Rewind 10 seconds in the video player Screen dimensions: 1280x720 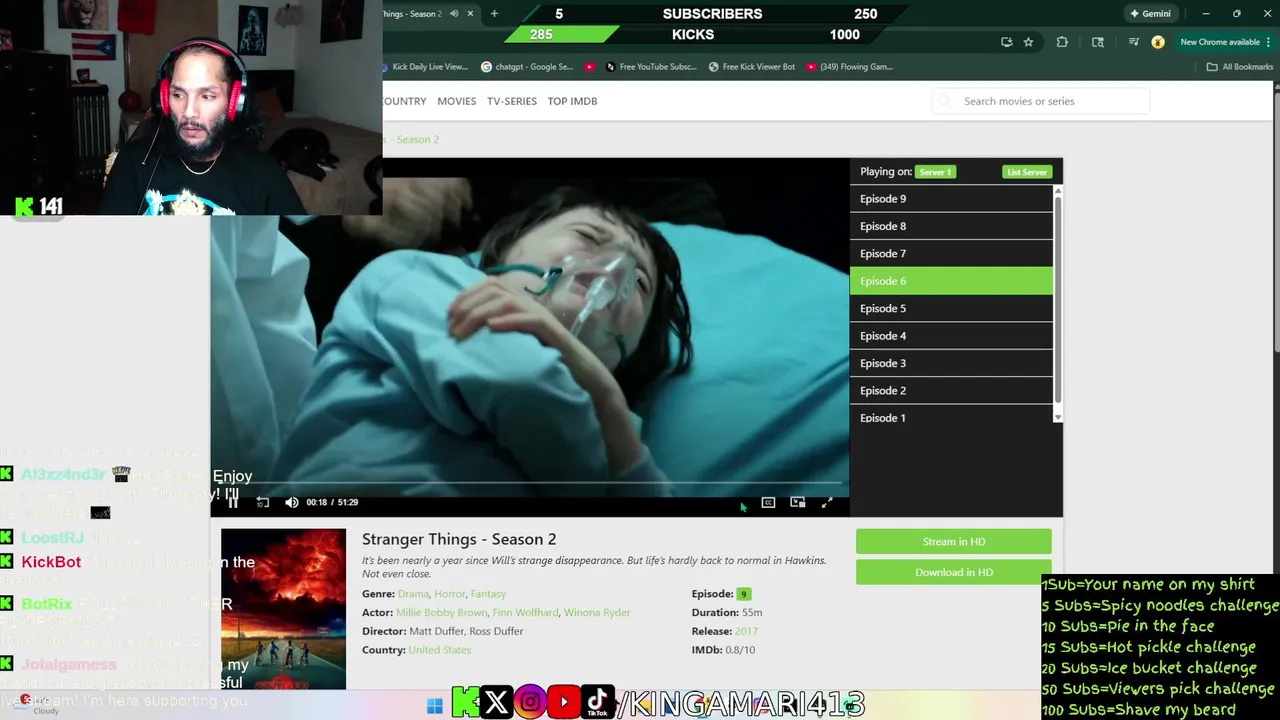point(262,502)
